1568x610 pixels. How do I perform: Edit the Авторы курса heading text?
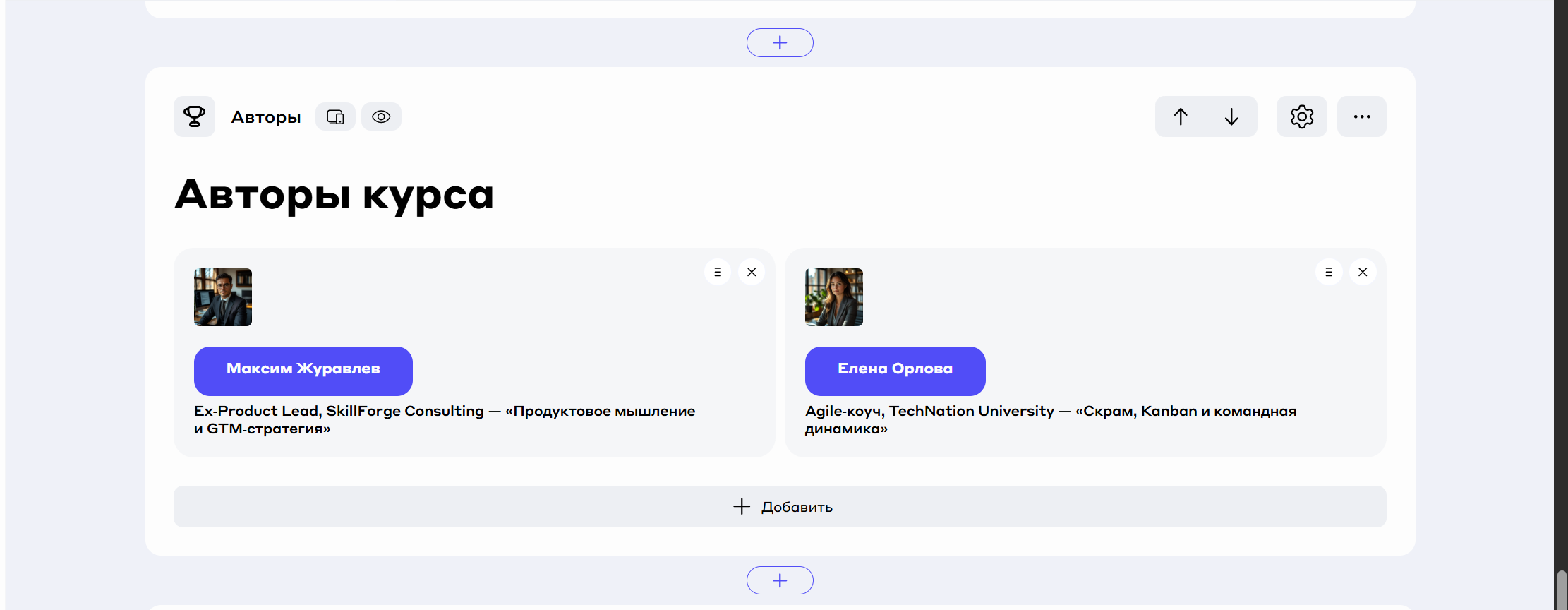tap(334, 195)
